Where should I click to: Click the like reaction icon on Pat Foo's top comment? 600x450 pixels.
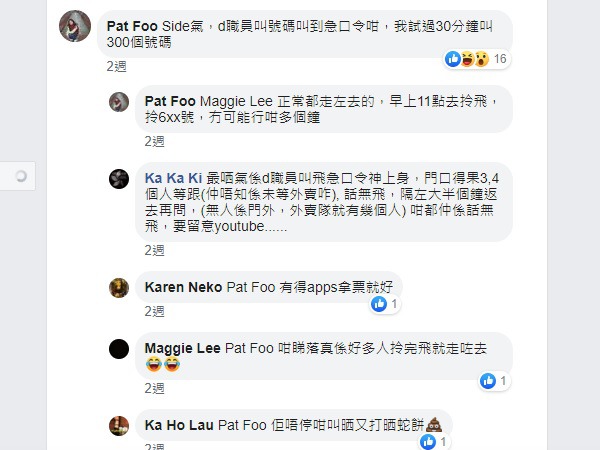pos(453,59)
